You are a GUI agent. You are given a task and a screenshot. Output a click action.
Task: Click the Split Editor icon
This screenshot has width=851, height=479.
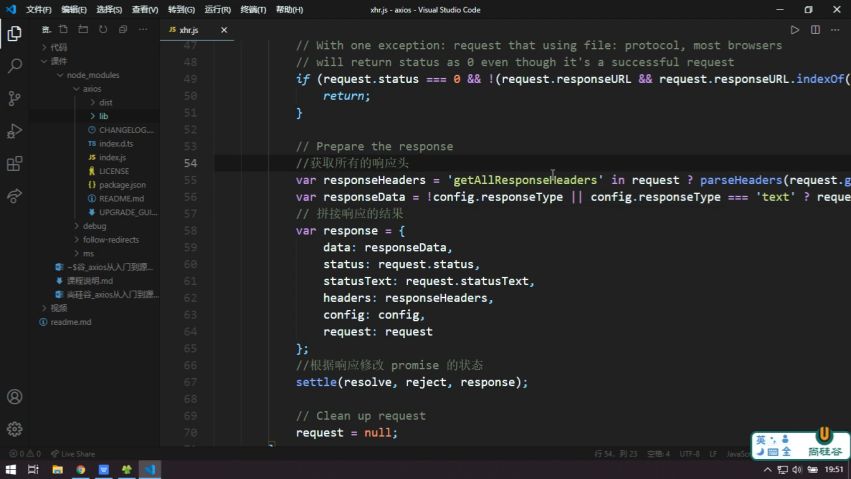pos(815,30)
